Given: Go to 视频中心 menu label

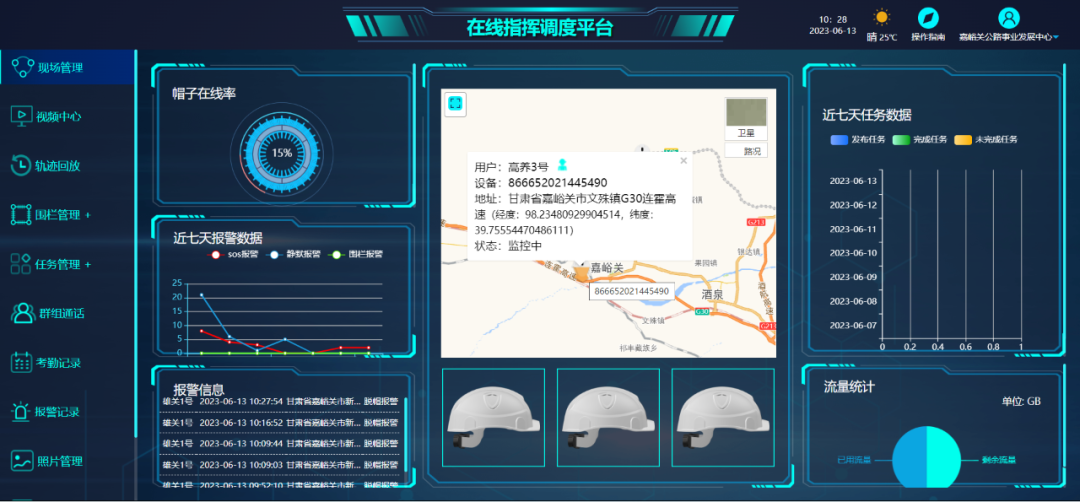Looking at the screenshot, I should click(58, 116).
